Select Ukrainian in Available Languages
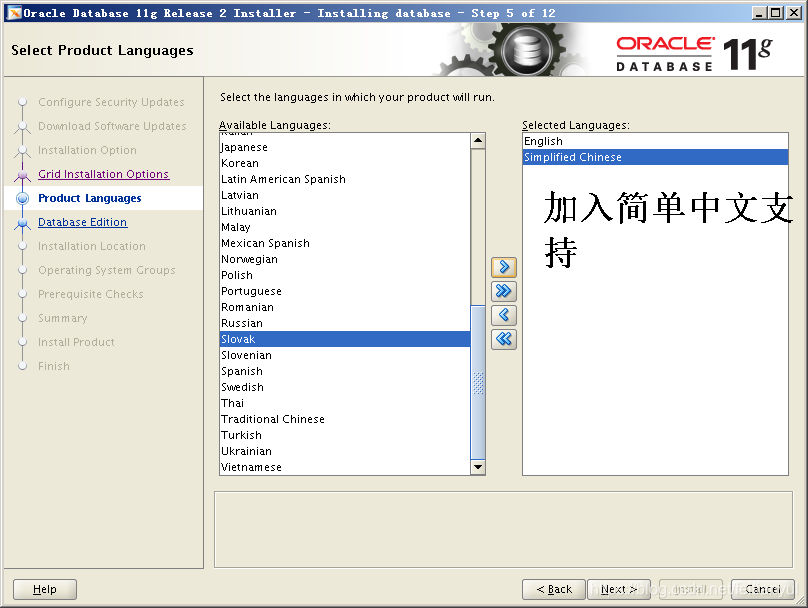Screen dimensions: 808x608 pos(345,451)
